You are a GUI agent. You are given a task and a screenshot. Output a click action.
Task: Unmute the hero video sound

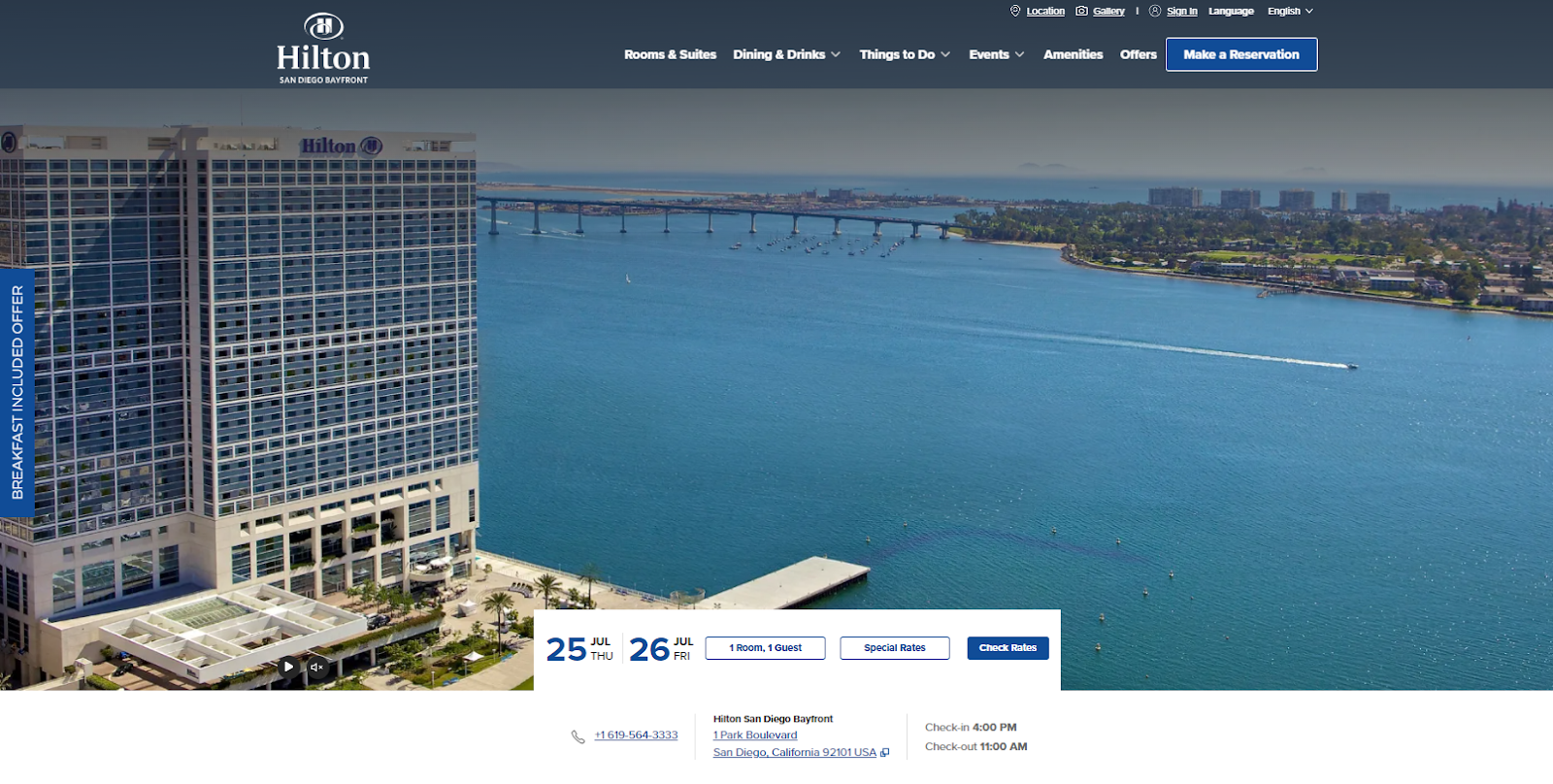316,667
